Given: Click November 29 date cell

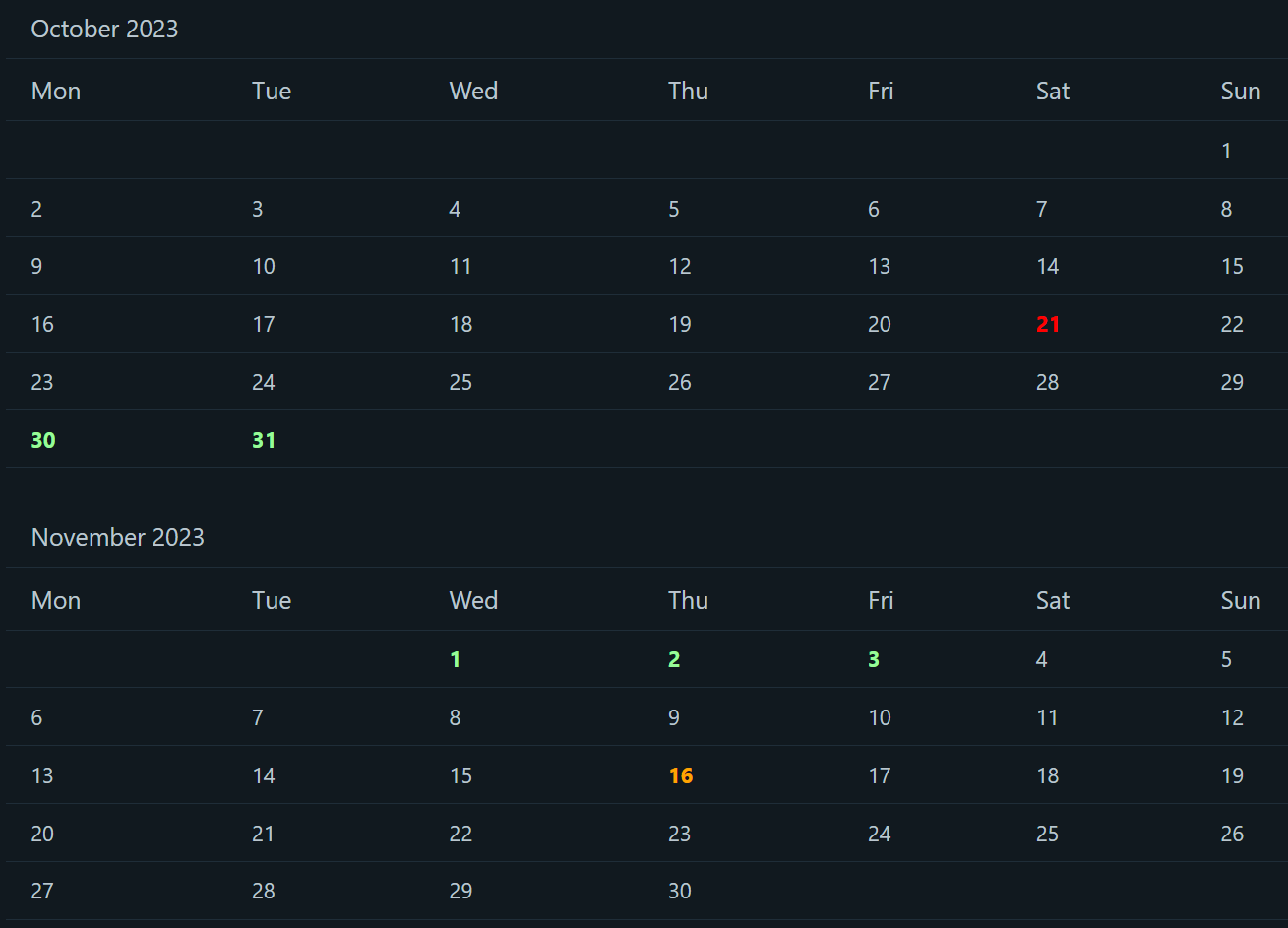Looking at the screenshot, I should click(460, 891).
